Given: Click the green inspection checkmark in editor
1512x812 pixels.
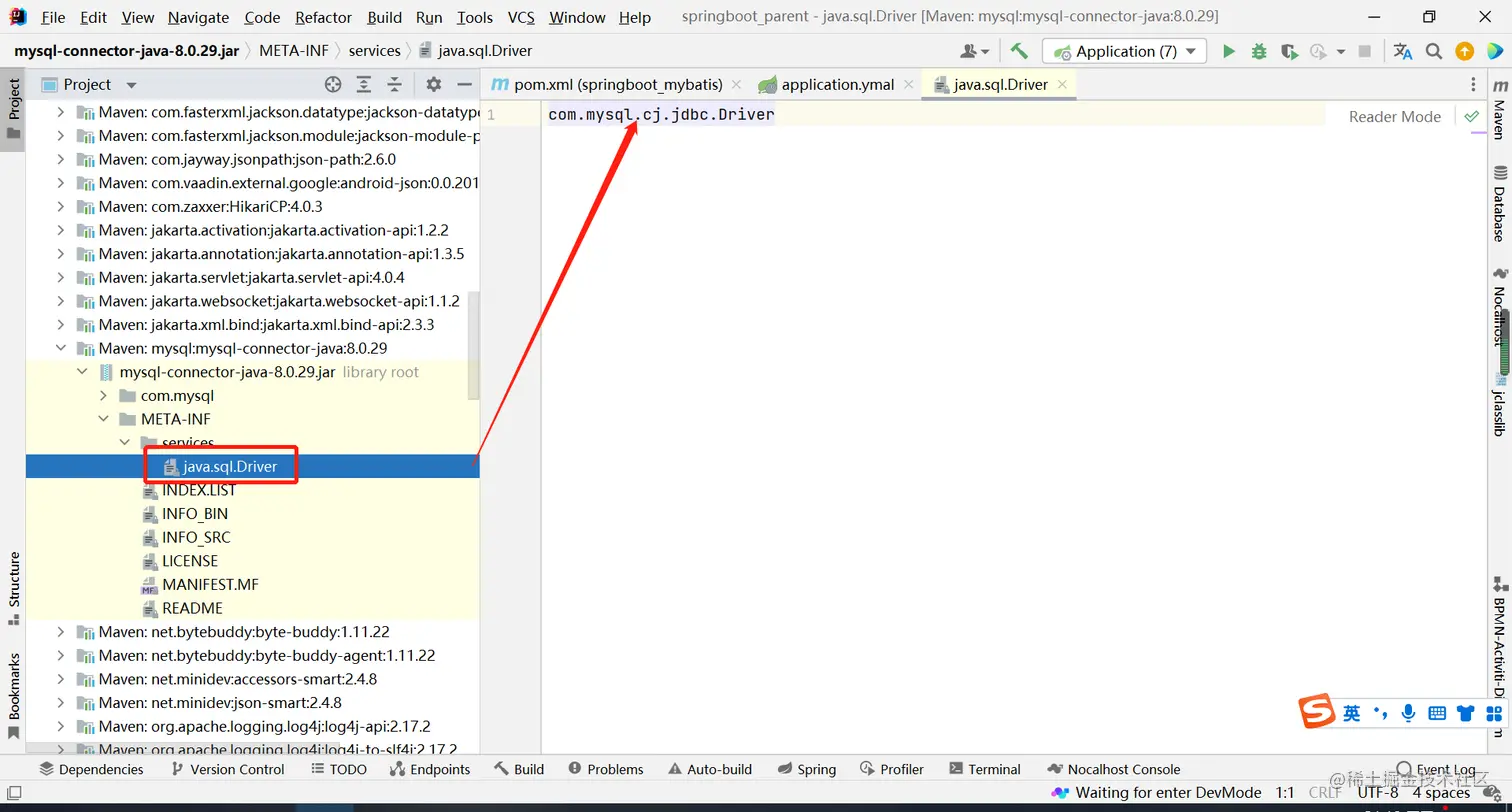Looking at the screenshot, I should point(1471,117).
